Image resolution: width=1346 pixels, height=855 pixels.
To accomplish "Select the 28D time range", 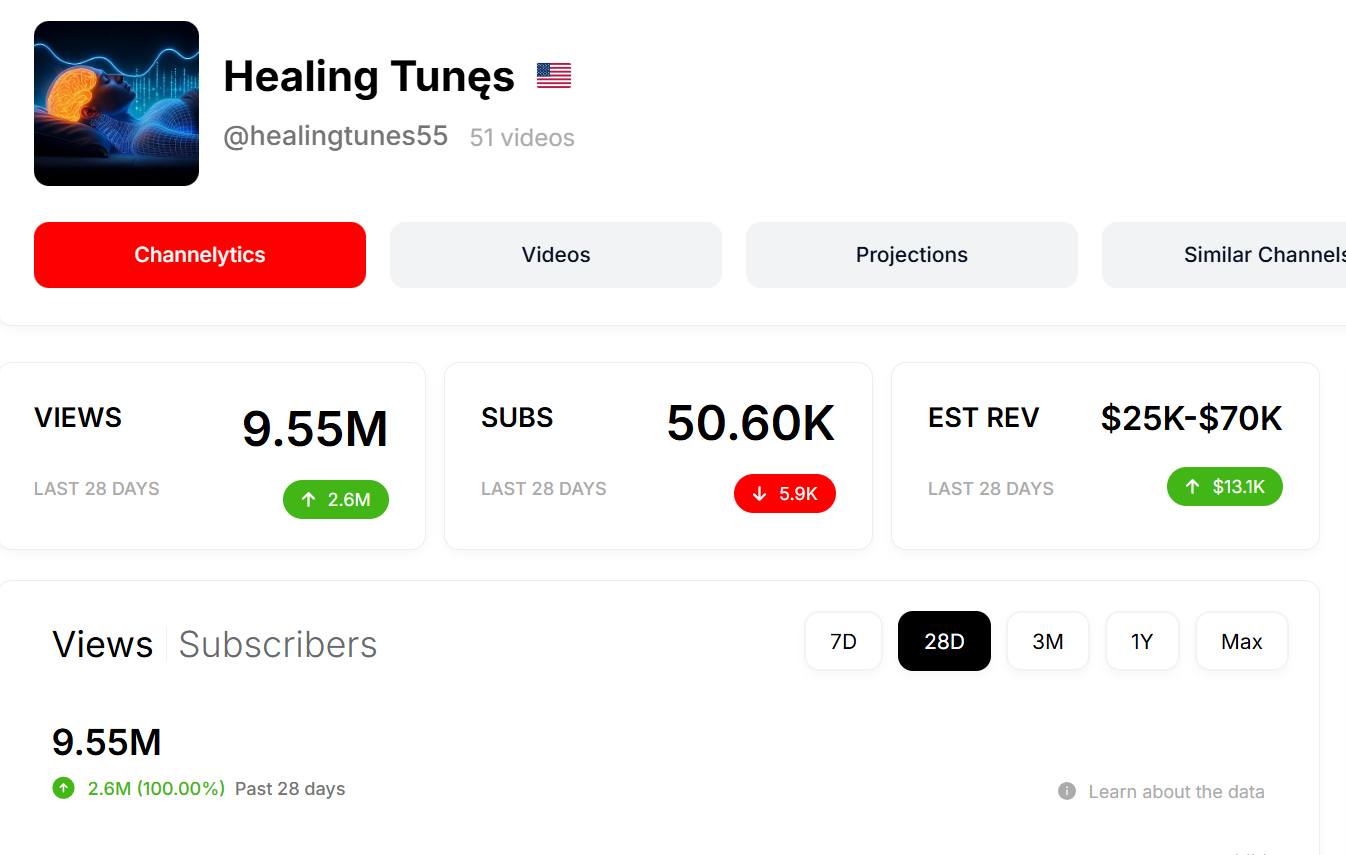I will coord(944,641).
